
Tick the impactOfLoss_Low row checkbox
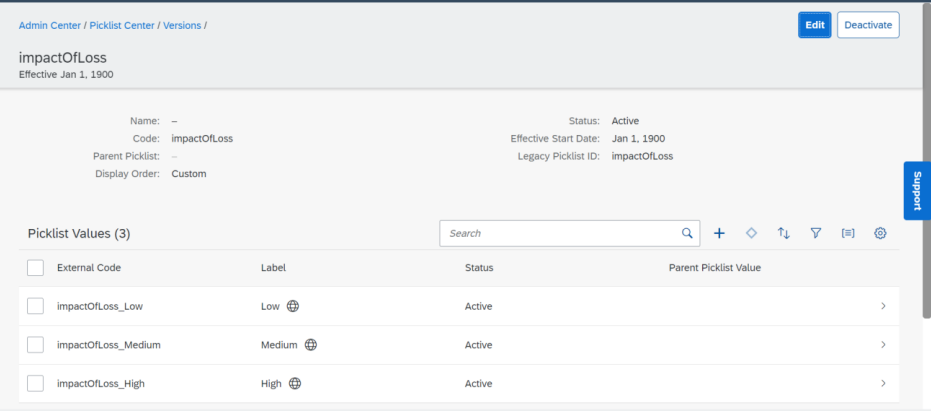pyautogui.click(x=36, y=306)
